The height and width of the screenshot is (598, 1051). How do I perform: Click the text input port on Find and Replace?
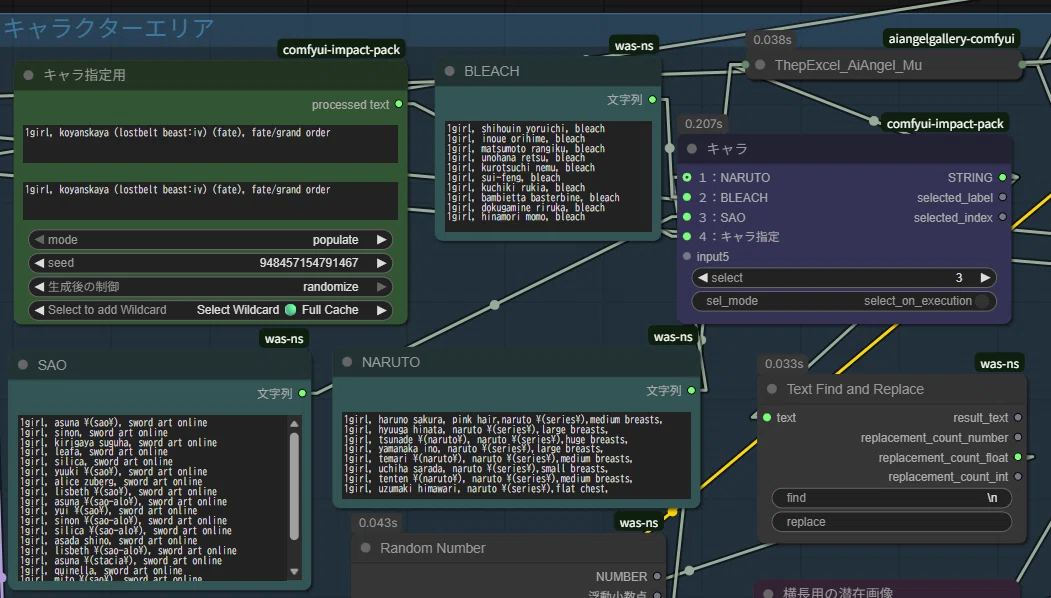coord(767,417)
